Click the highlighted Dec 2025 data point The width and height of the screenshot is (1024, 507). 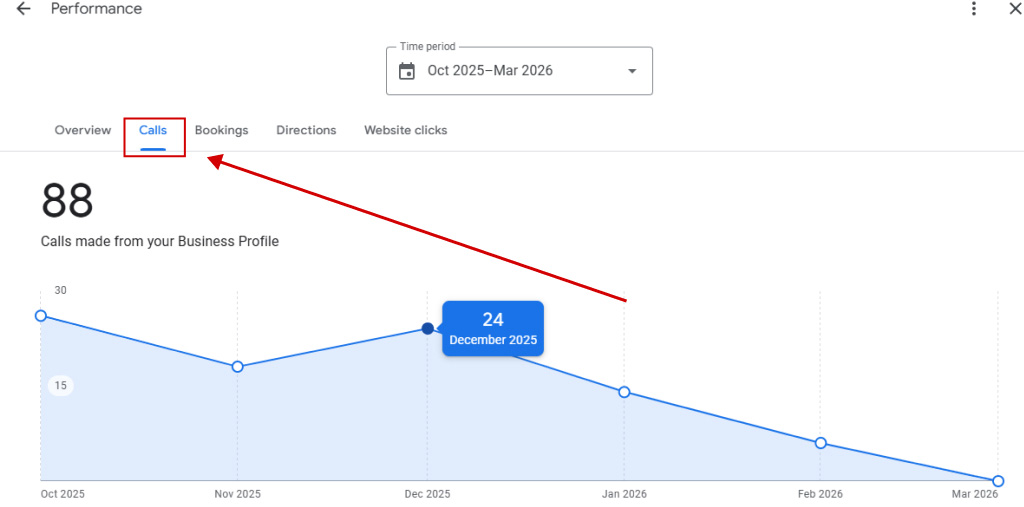428,329
